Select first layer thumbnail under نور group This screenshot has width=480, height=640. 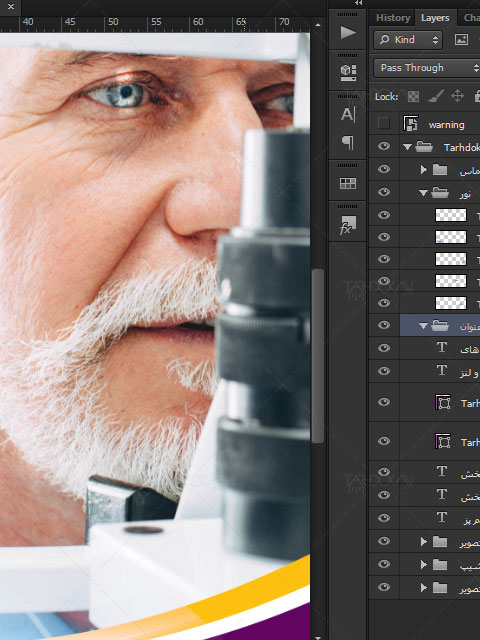tap(451, 215)
